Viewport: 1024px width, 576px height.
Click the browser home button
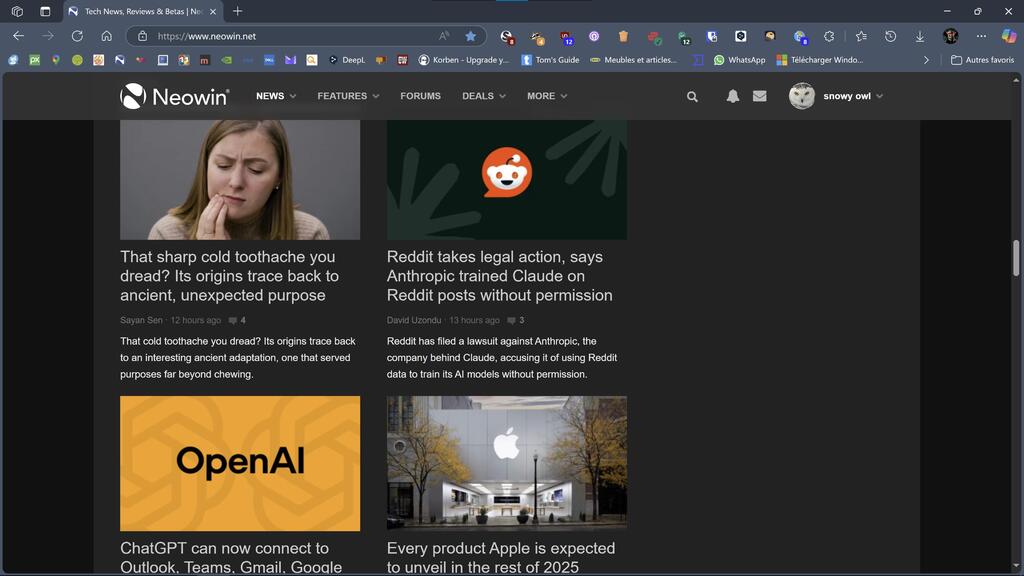[106, 36]
